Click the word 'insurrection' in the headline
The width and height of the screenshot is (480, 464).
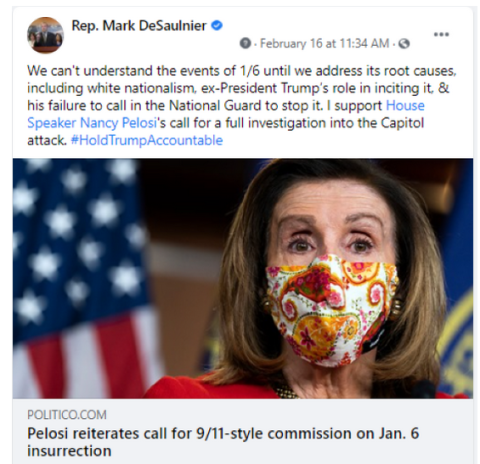coord(69,451)
